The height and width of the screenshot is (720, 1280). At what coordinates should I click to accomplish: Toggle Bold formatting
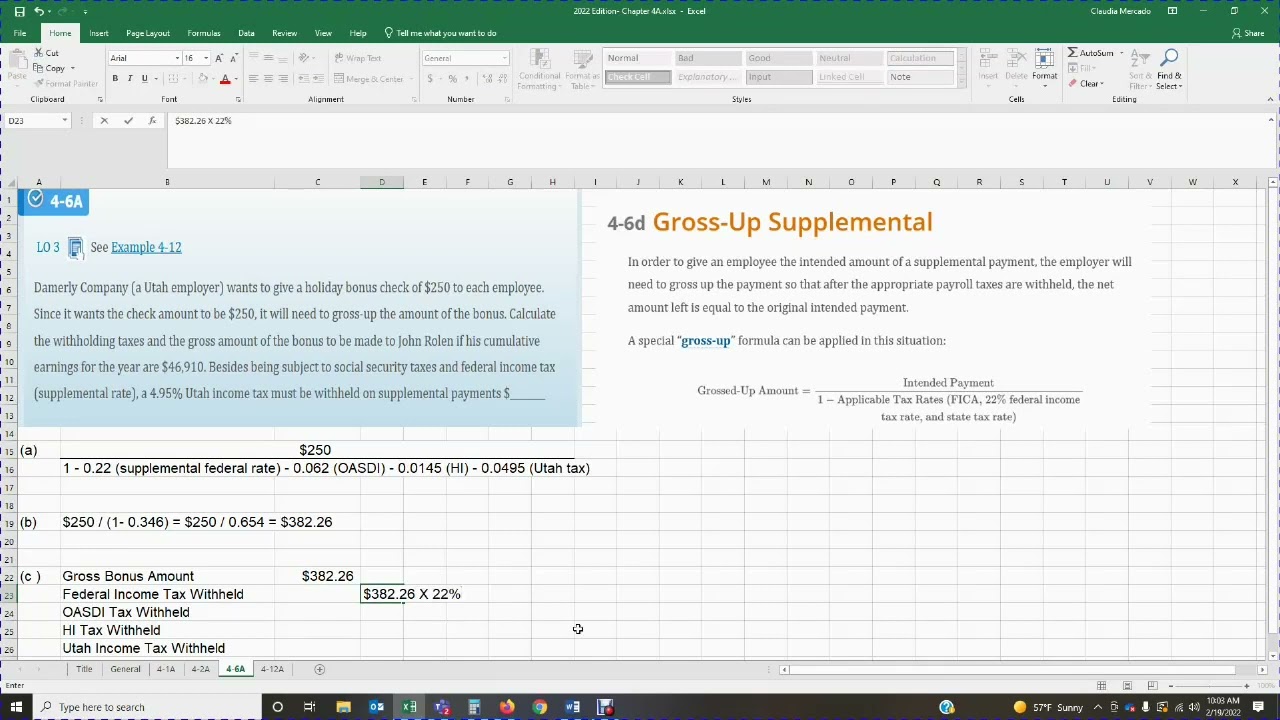[x=115, y=79]
